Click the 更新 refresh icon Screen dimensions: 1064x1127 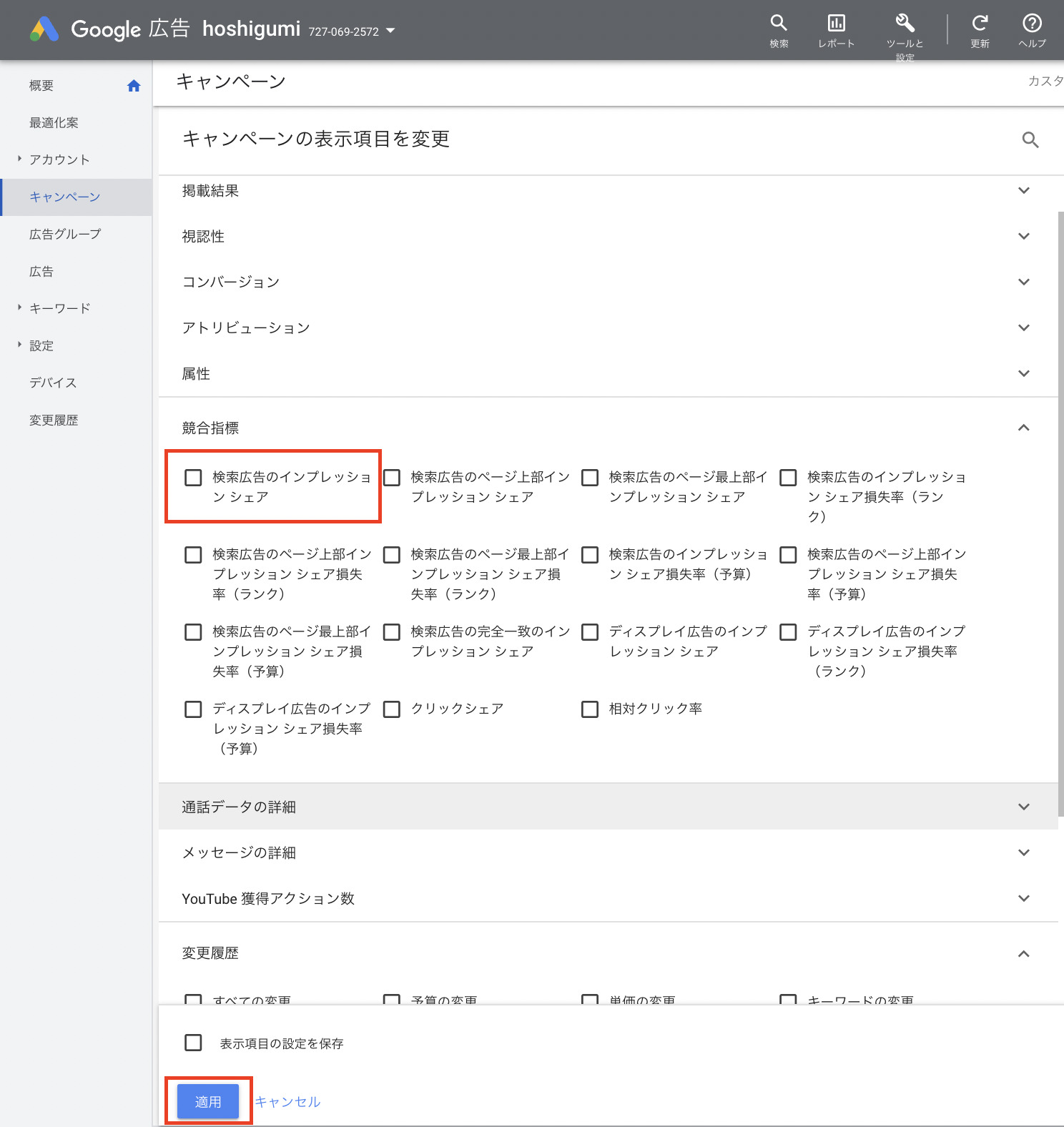coord(980,24)
